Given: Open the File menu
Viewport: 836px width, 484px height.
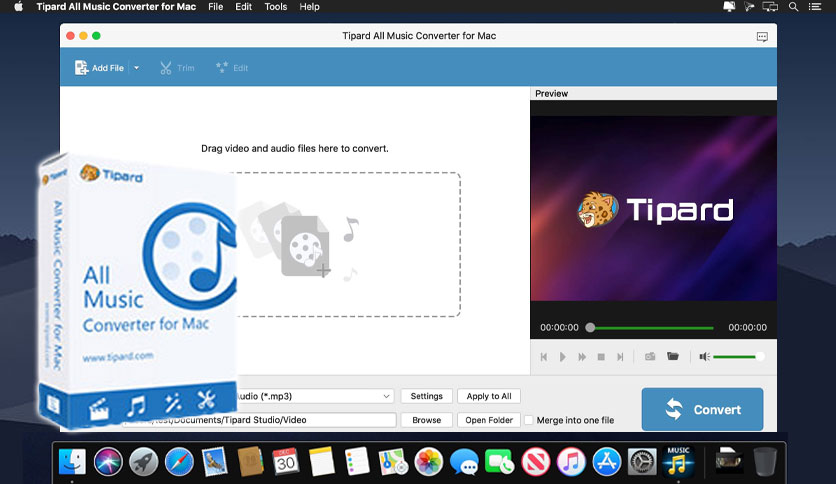Looking at the screenshot, I should coord(215,7).
